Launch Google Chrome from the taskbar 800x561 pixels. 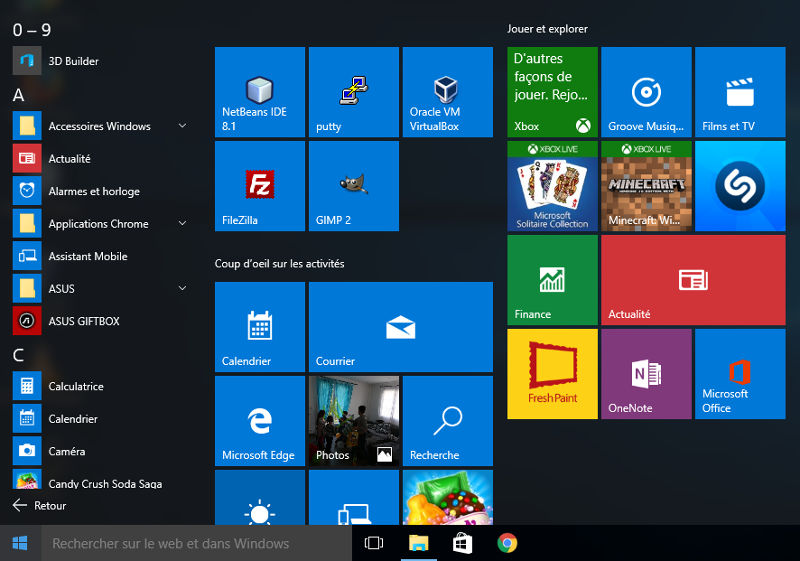[x=507, y=543]
